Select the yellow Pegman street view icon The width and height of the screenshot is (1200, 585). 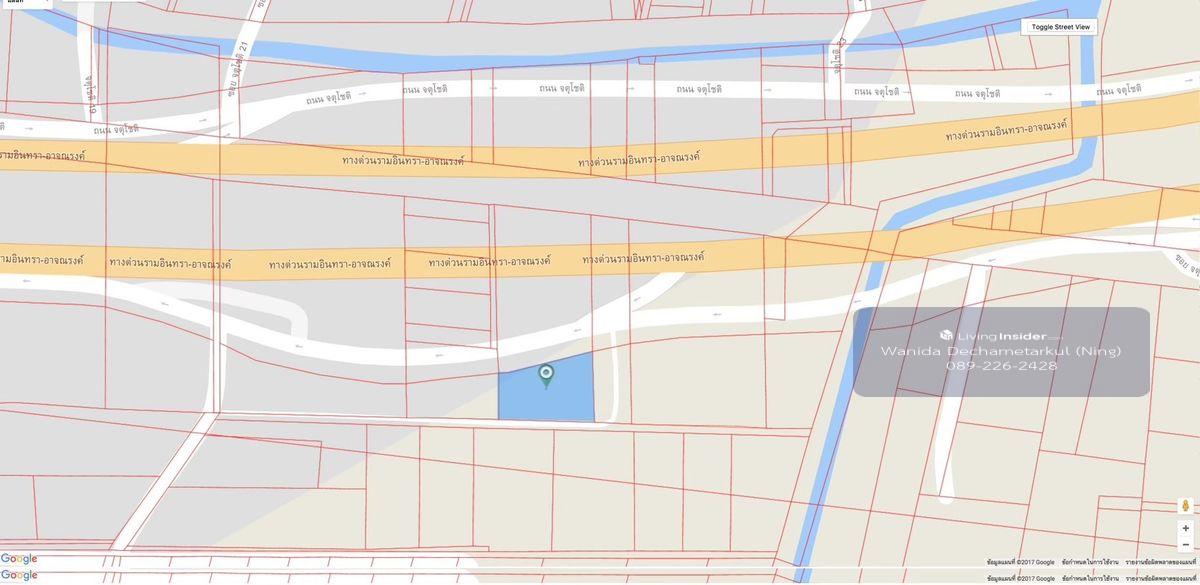point(1185,504)
